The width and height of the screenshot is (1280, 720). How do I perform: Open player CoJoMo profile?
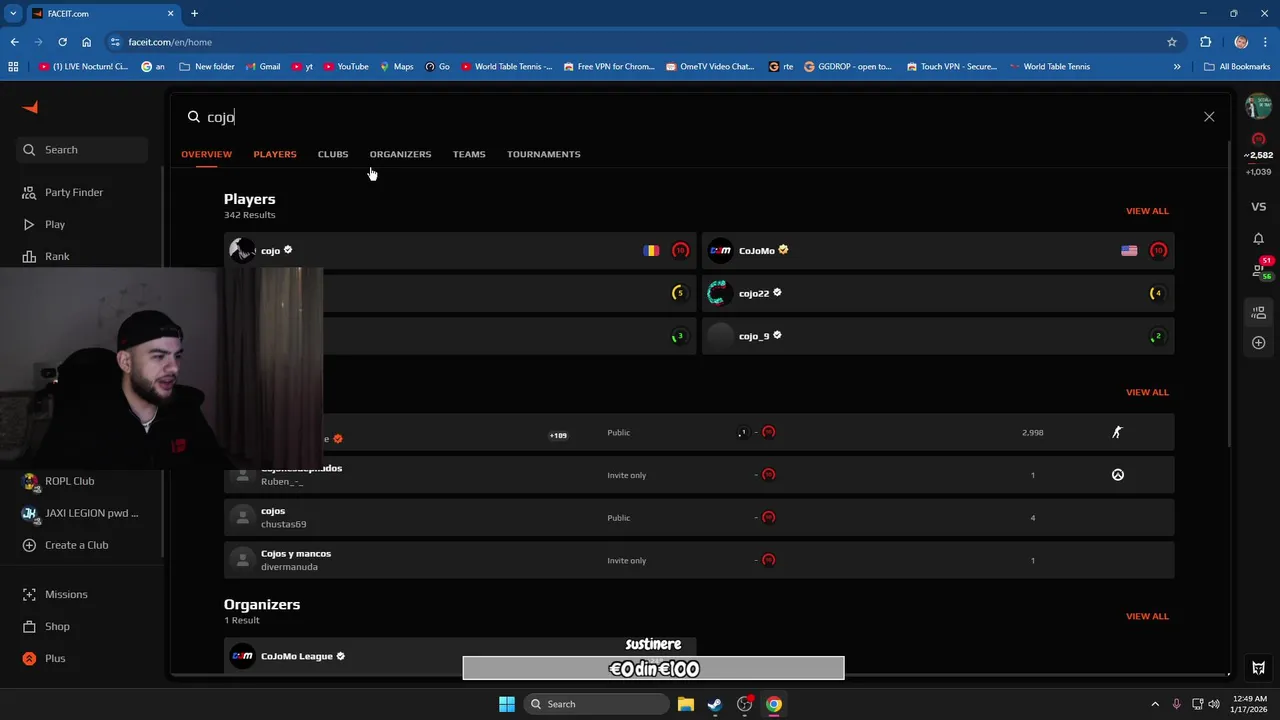938,251
